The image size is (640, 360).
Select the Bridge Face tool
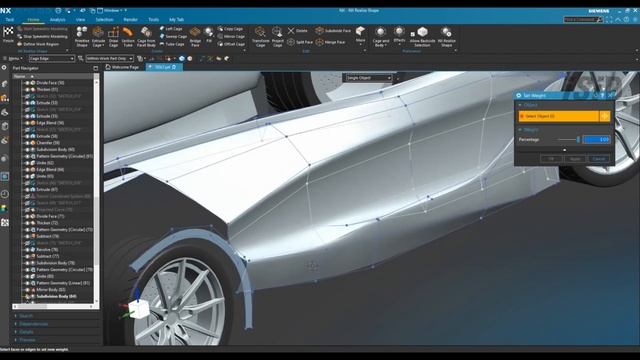pyautogui.click(x=195, y=36)
